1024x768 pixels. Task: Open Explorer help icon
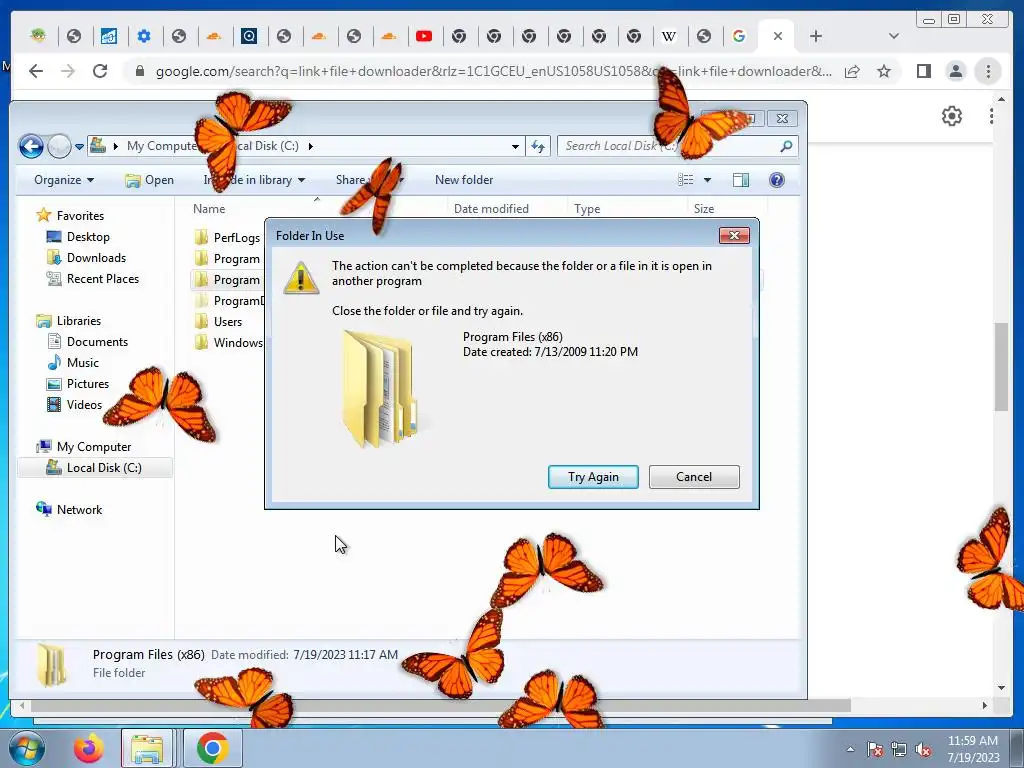point(776,180)
